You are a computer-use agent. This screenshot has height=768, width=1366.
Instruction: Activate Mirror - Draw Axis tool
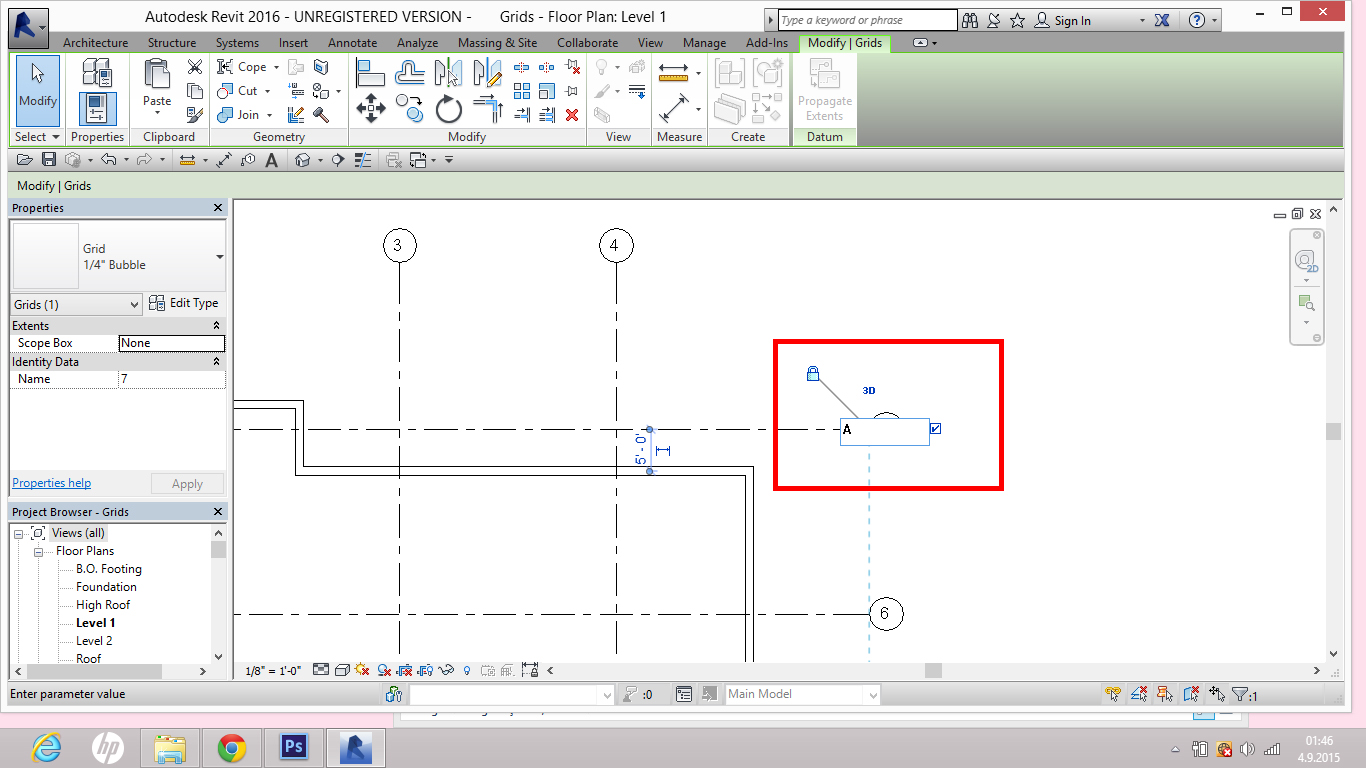(x=487, y=72)
